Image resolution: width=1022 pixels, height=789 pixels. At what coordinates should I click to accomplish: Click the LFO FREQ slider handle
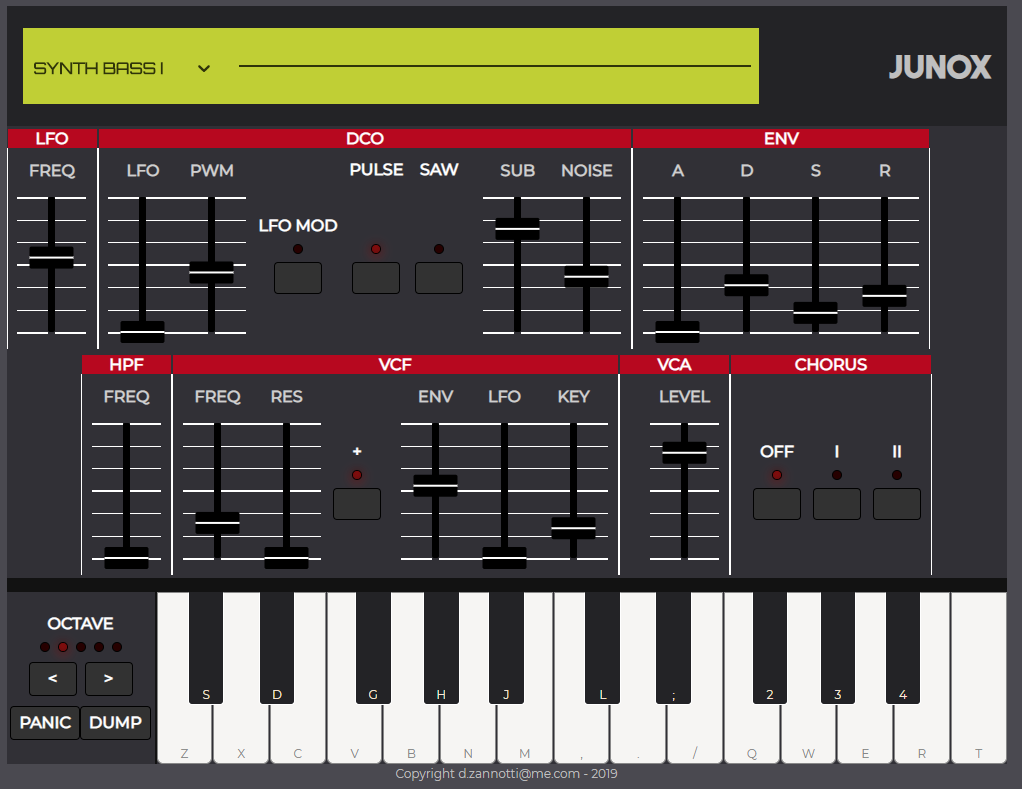pyautogui.click(x=51, y=257)
